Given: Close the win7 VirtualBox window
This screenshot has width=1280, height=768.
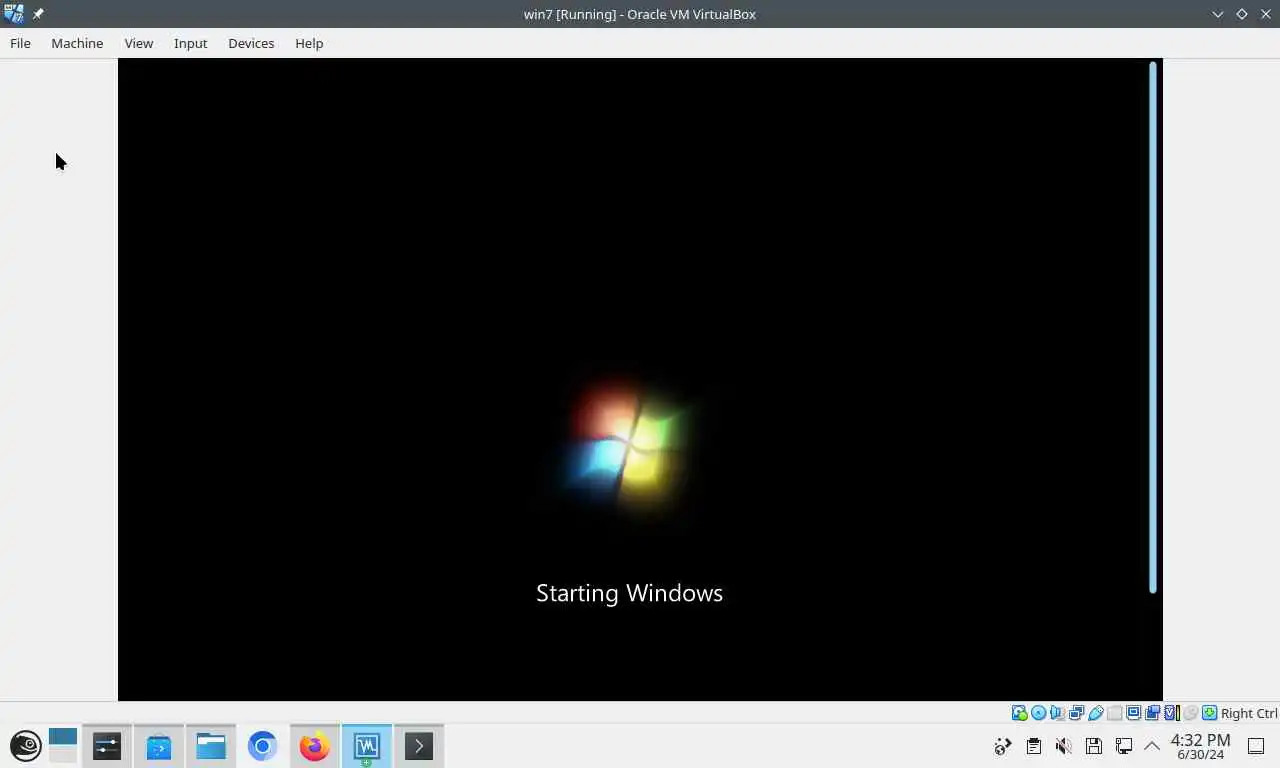Looking at the screenshot, I should coord(1265,14).
